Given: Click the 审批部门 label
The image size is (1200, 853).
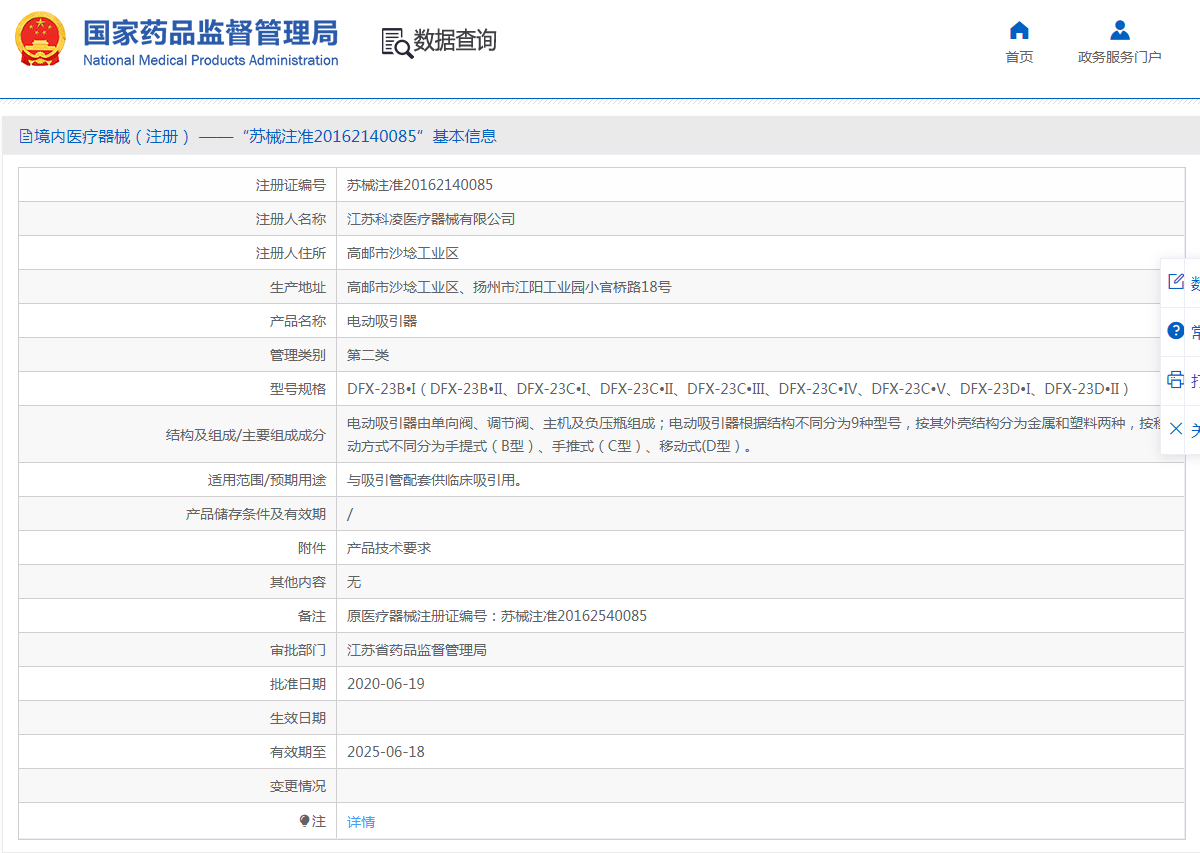Looking at the screenshot, I should click(x=298, y=650).
